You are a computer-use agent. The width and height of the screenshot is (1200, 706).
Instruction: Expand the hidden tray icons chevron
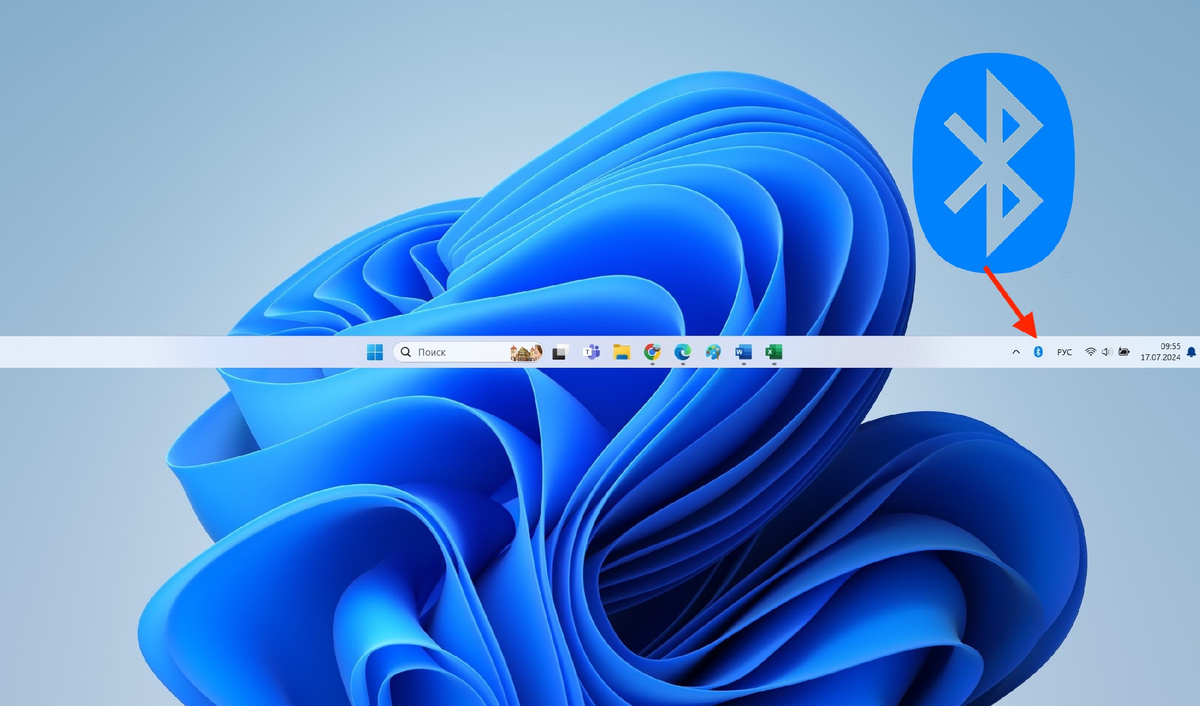1016,352
